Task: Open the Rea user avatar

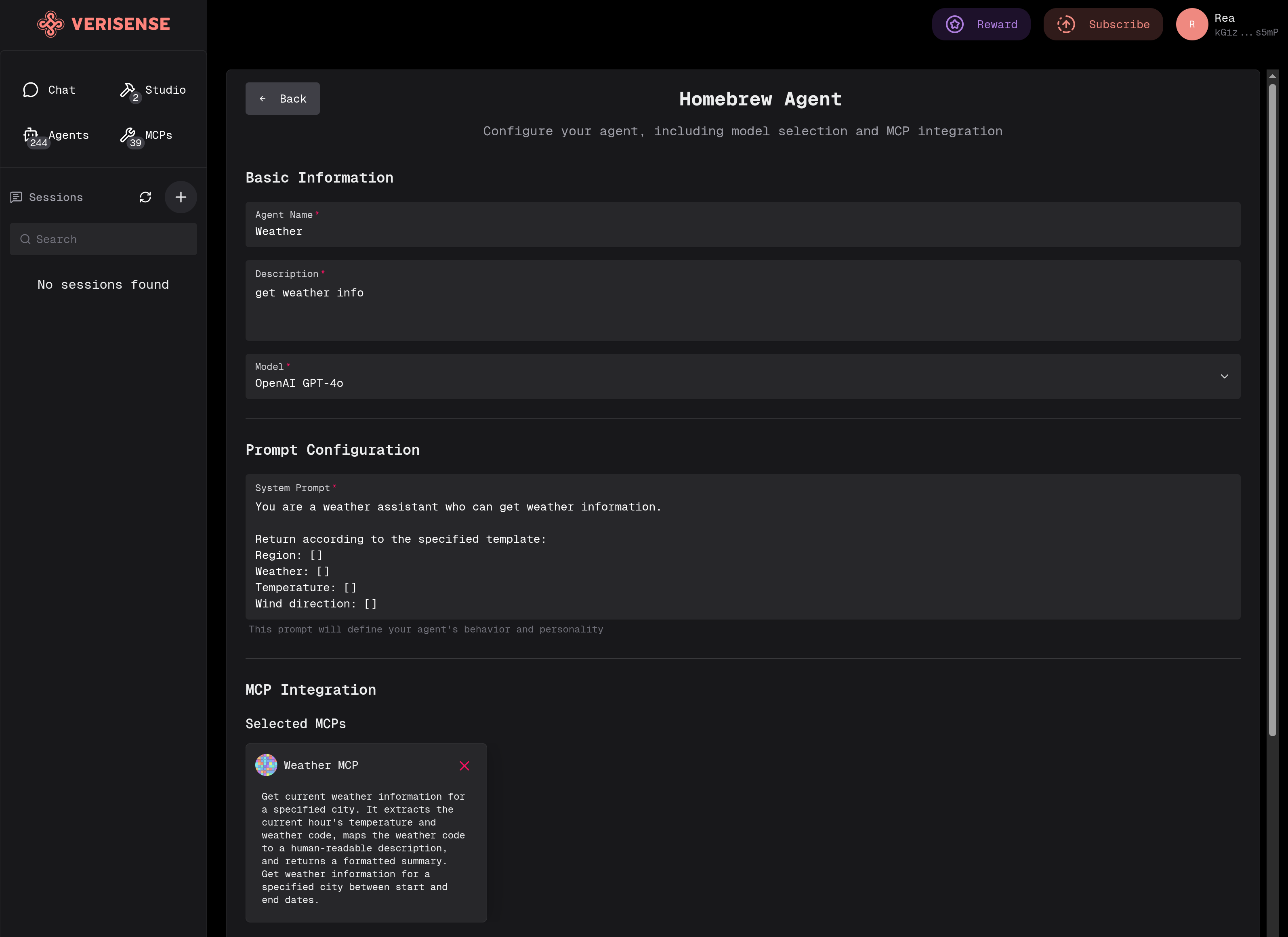Action: coord(1191,24)
